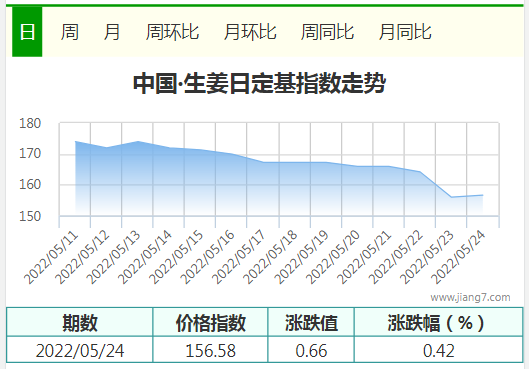
Task: Click the 160 y-axis value
Action: click(x=30, y=184)
